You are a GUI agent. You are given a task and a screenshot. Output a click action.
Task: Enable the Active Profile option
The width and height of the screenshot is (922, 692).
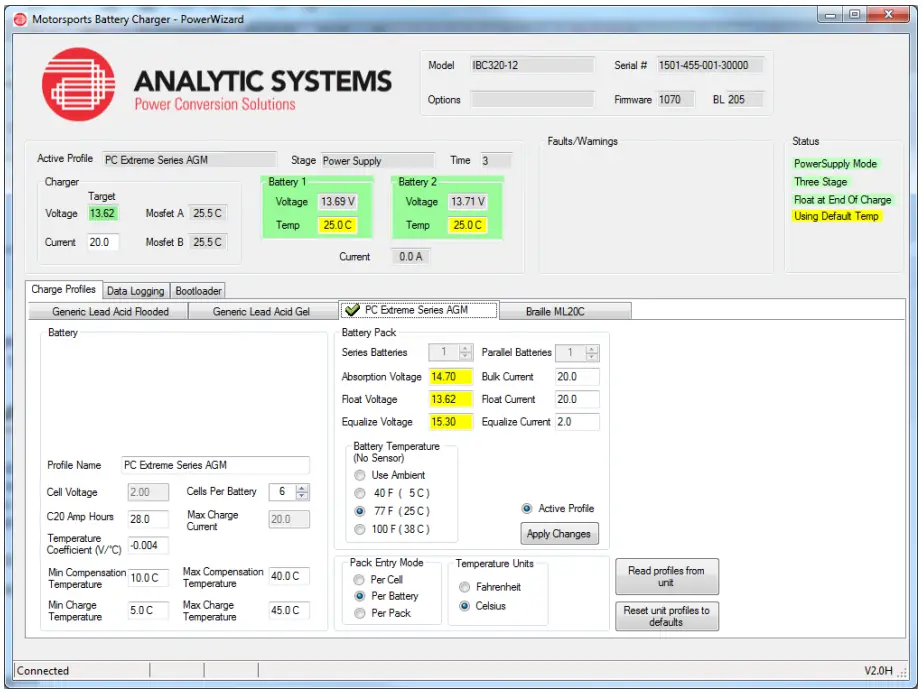527,509
